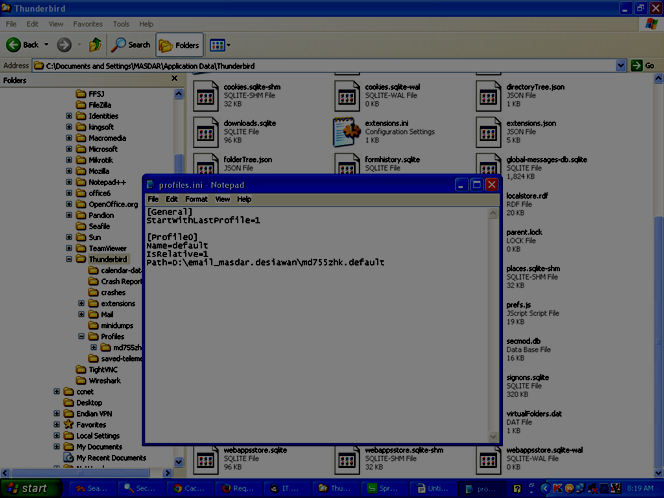Open Notepad Help menu

244,199
